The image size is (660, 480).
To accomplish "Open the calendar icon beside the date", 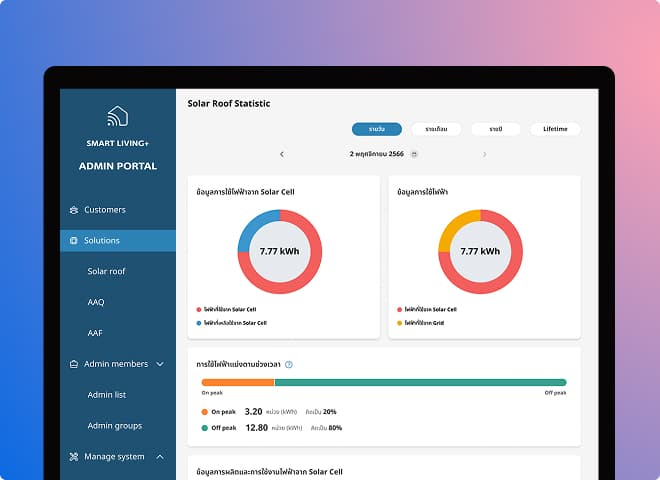I will [414, 155].
